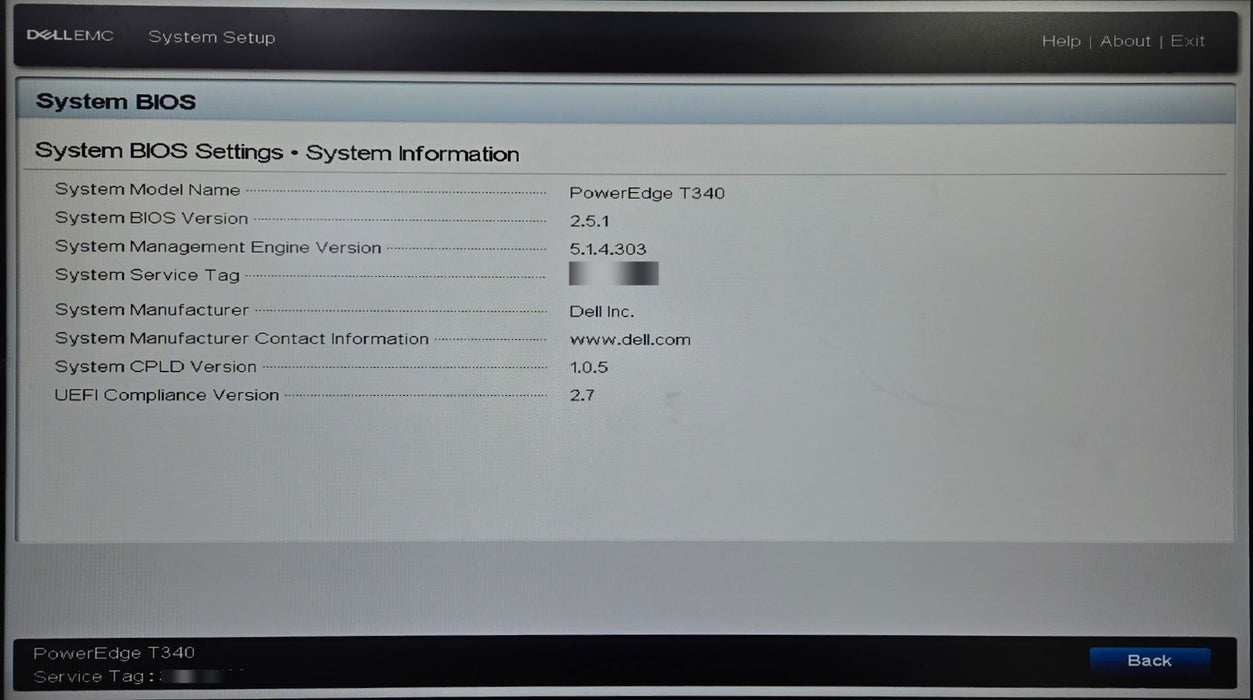
Task: Select the System Service Tag label
Action: [147, 275]
